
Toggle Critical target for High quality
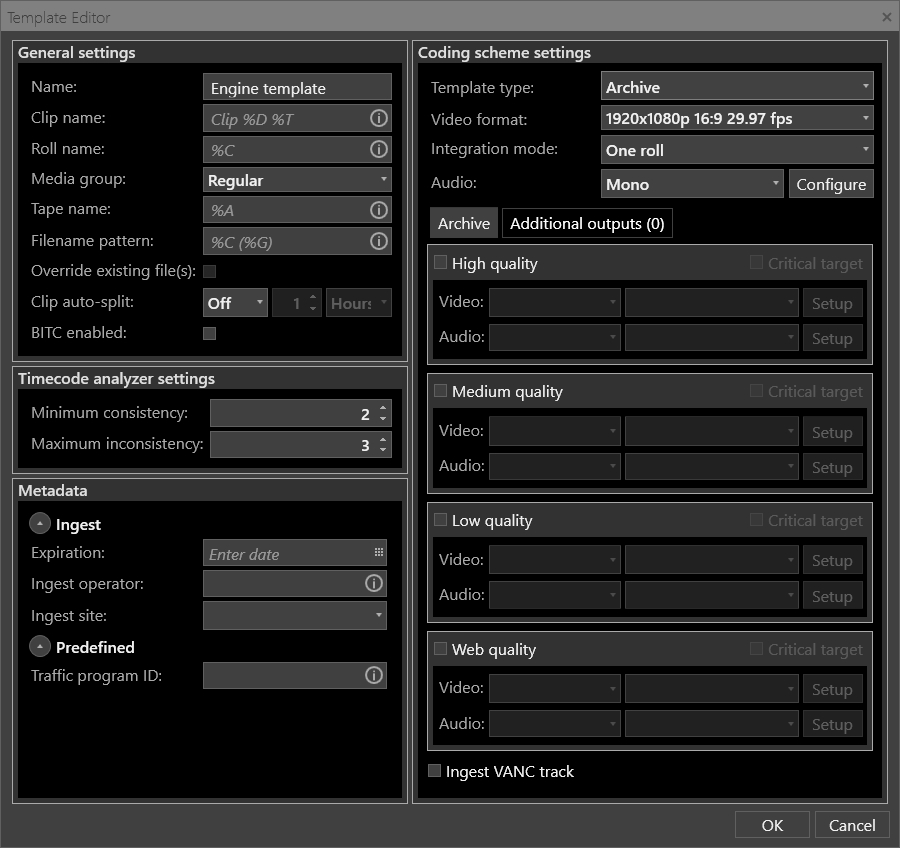[757, 262]
